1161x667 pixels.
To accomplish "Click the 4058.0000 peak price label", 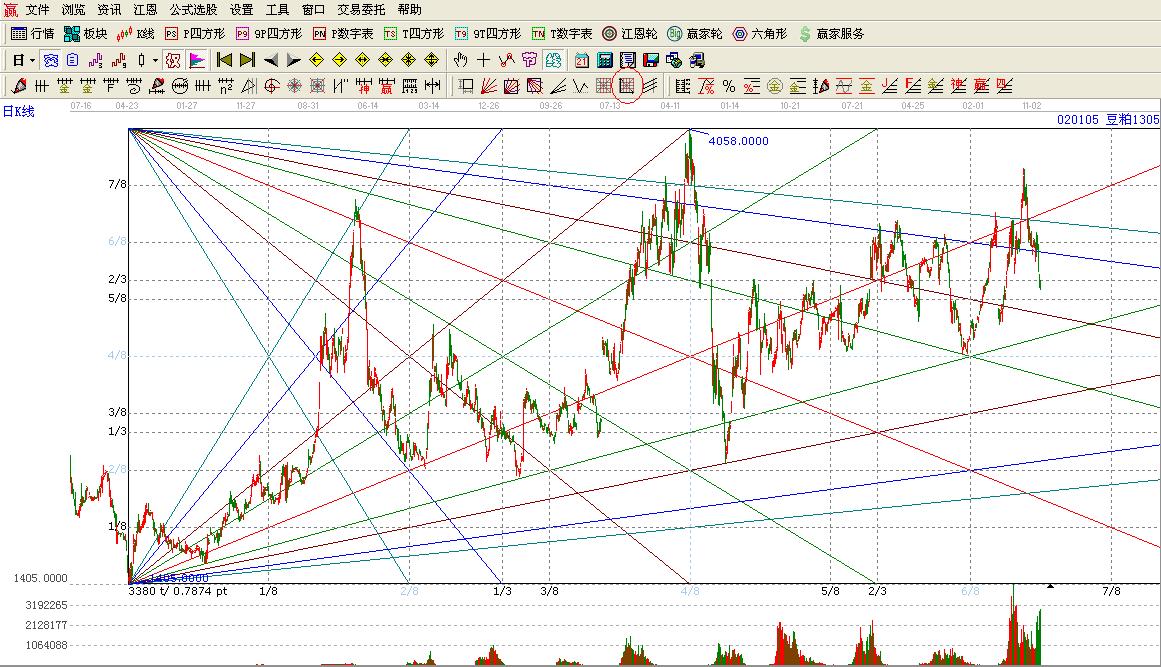I will pos(738,141).
